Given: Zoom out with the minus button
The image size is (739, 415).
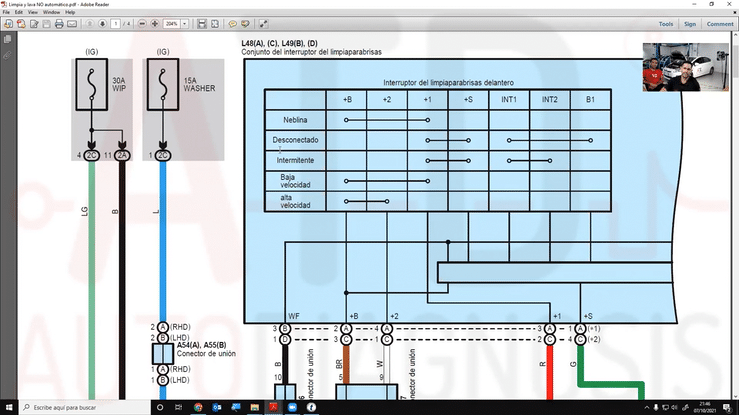Looking at the screenshot, I should tap(142, 24).
